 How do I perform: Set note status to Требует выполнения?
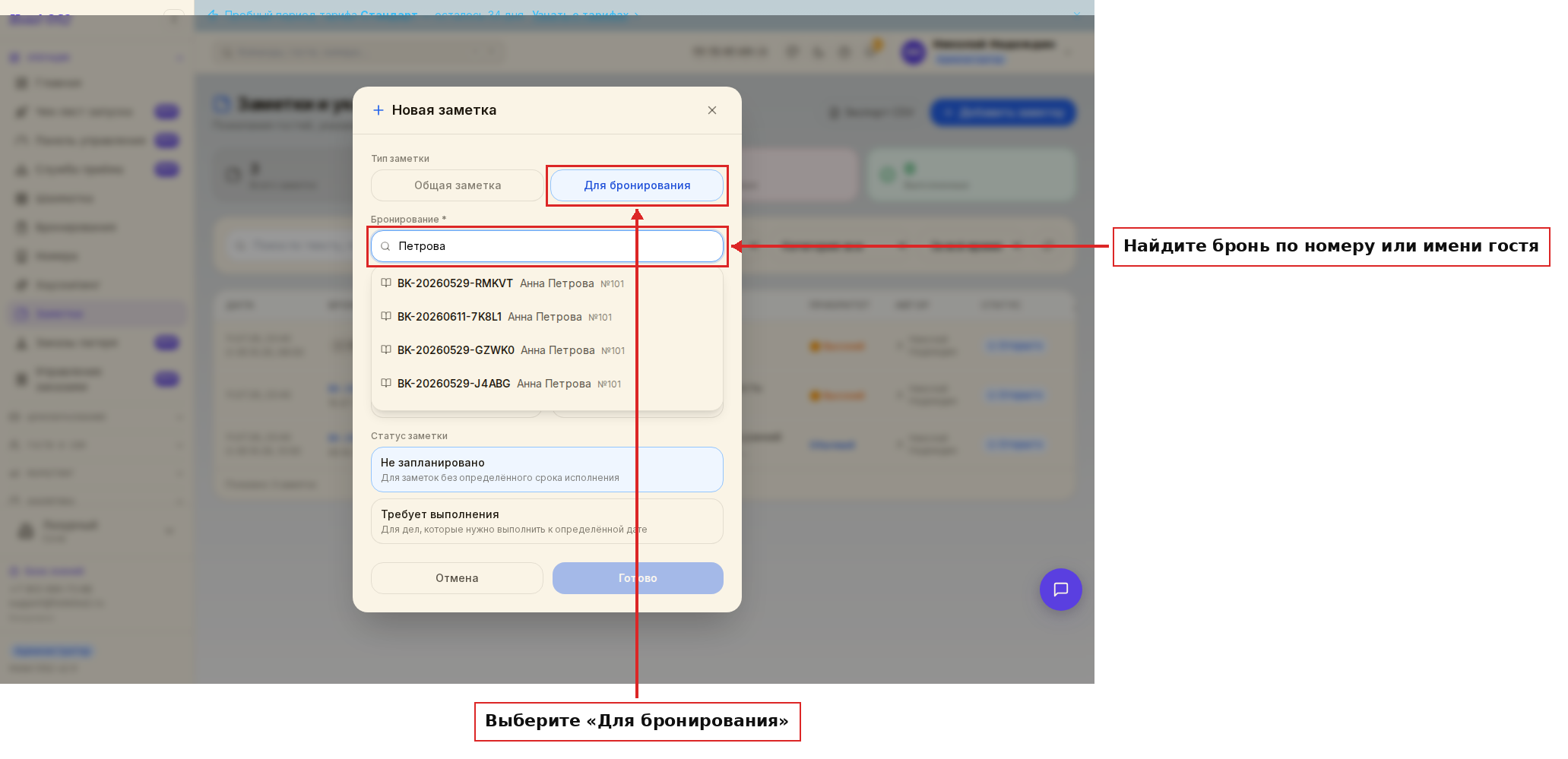click(547, 521)
